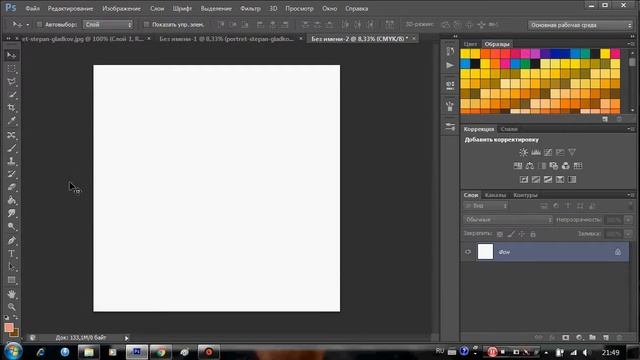This screenshot has height=360, width=640.
Task: Select the Smudge tool
Action: pos(11,213)
